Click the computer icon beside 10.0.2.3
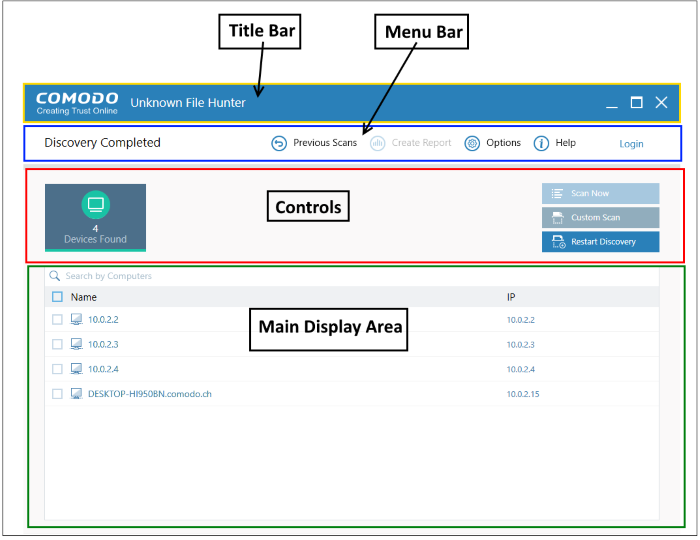The image size is (700, 540). [x=76, y=344]
